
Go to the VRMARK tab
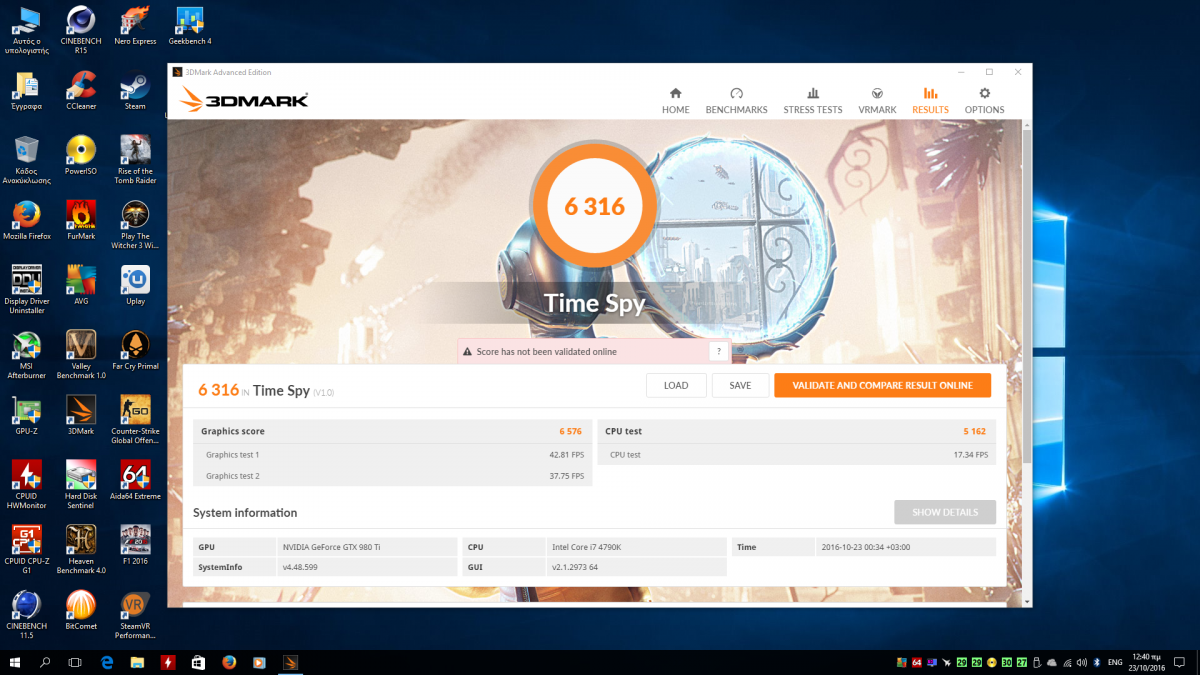click(x=877, y=100)
